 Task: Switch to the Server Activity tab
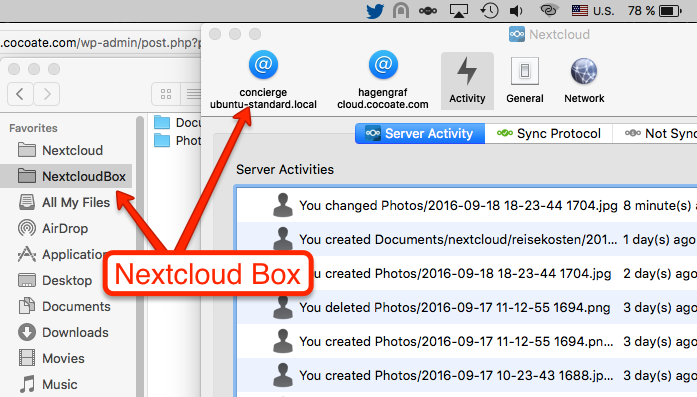pyautogui.click(x=420, y=133)
